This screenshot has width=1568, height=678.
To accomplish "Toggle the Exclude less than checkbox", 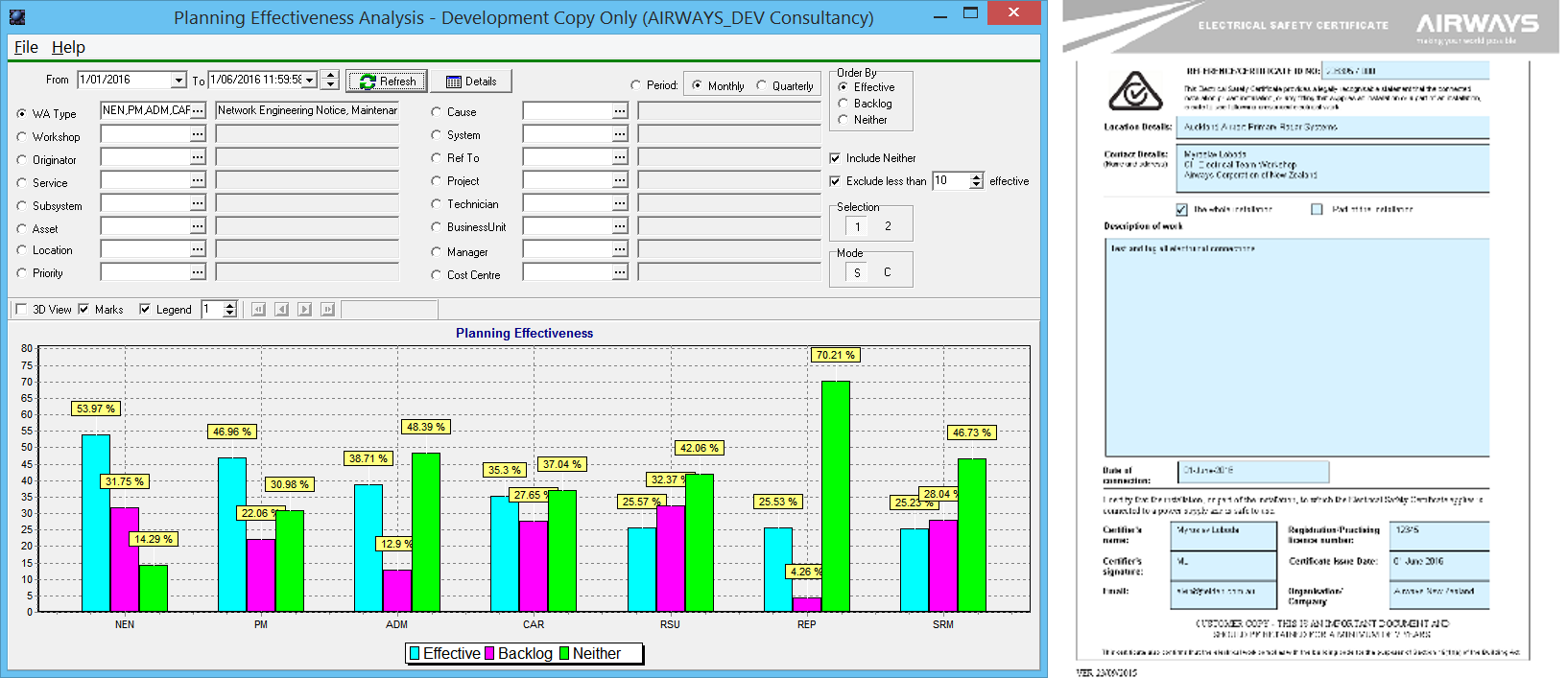I will [835, 181].
